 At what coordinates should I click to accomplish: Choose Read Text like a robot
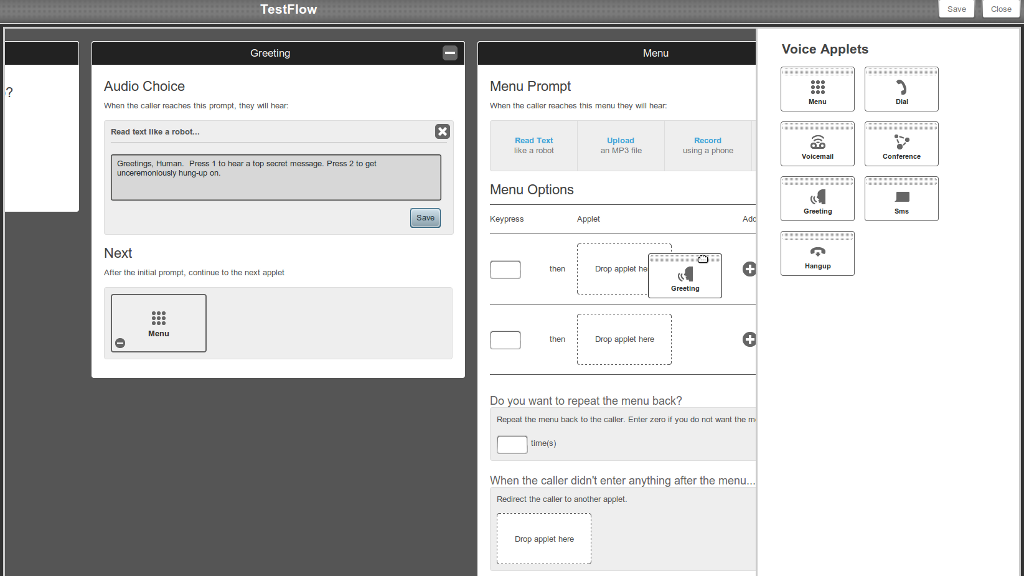coord(534,145)
